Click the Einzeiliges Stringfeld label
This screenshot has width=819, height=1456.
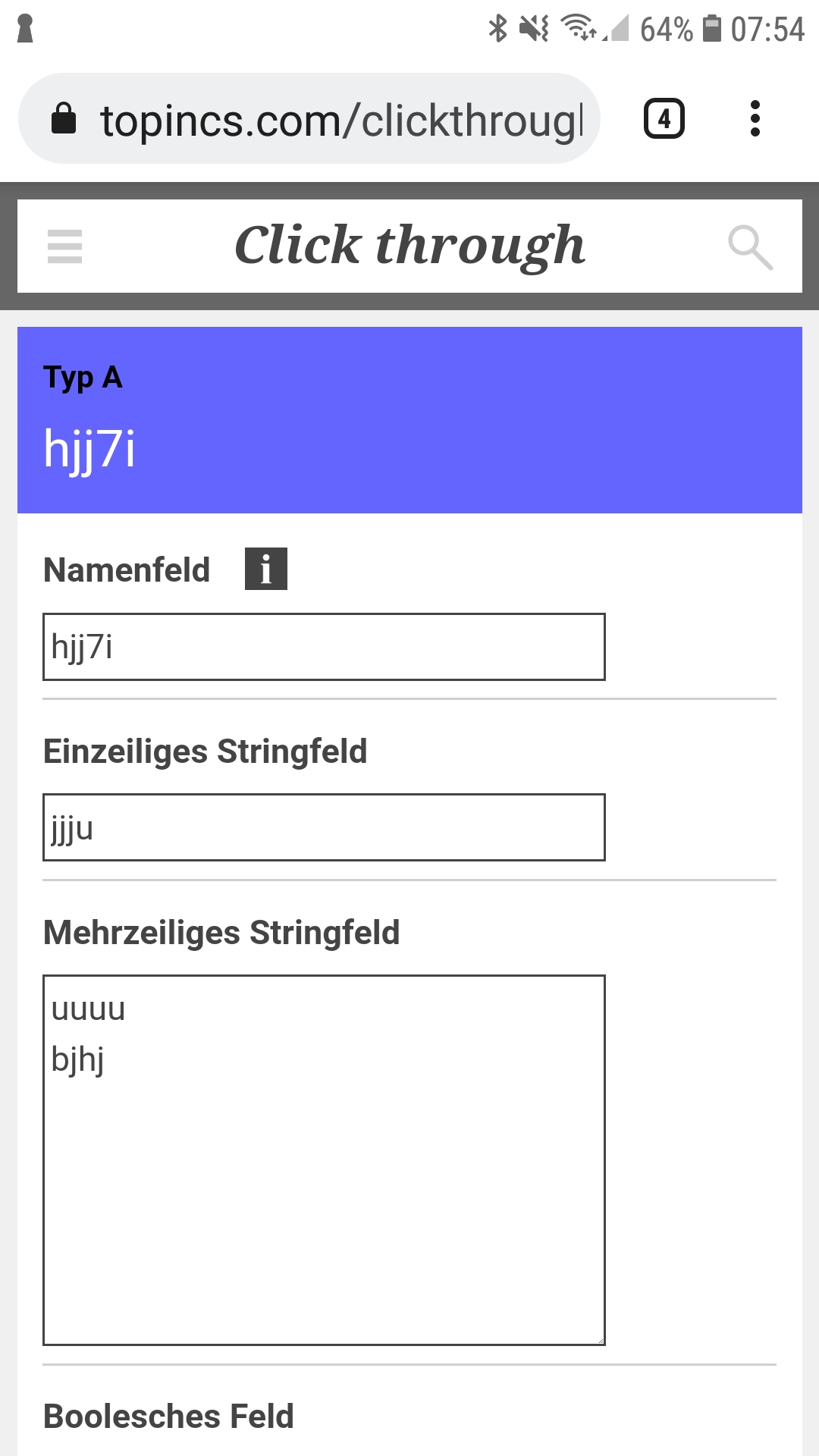tap(205, 751)
